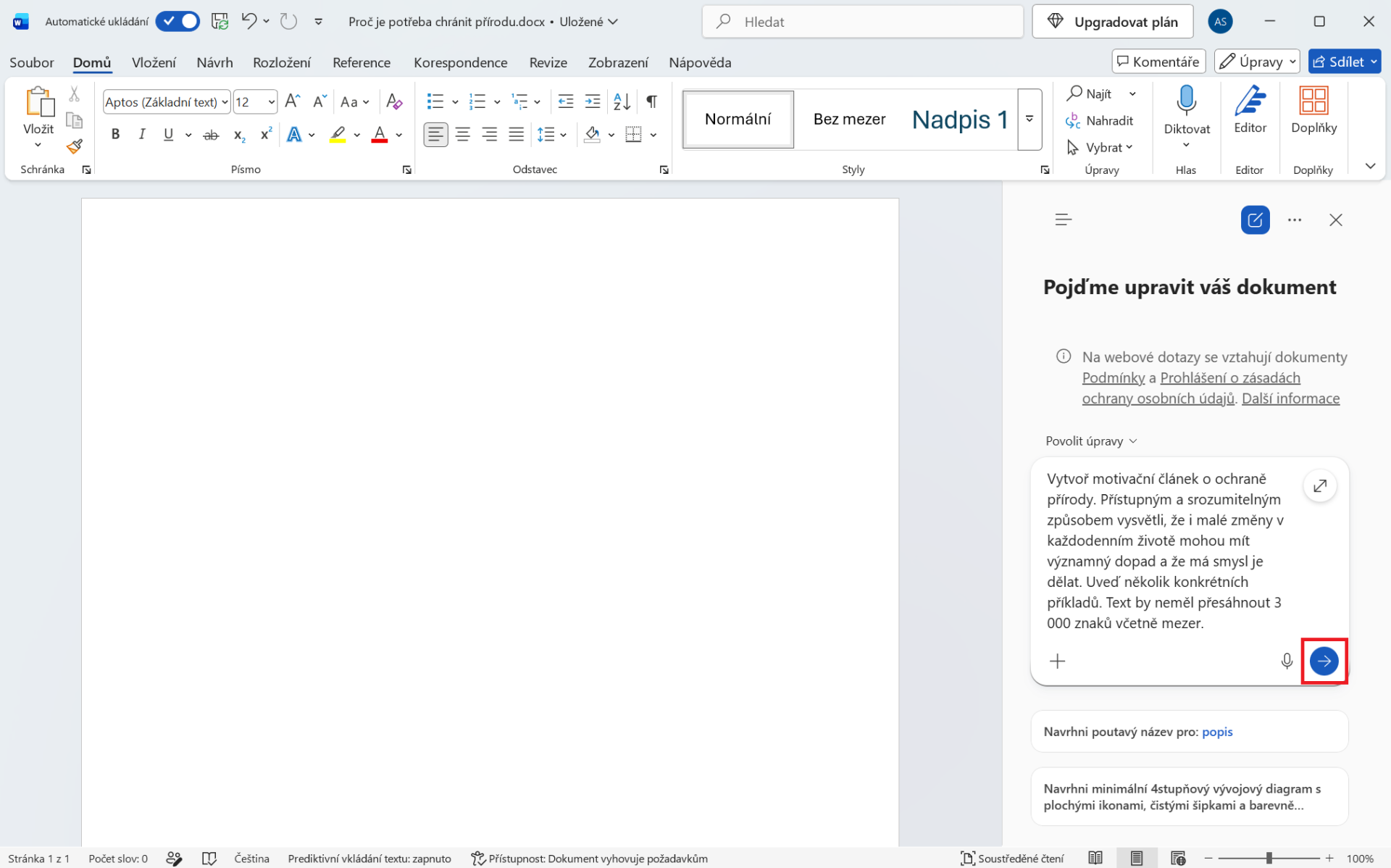The image size is (1391, 868).
Task: Select suggestion Navrhni poutavý název pro: popis
Action: click(x=1189, y=732)
